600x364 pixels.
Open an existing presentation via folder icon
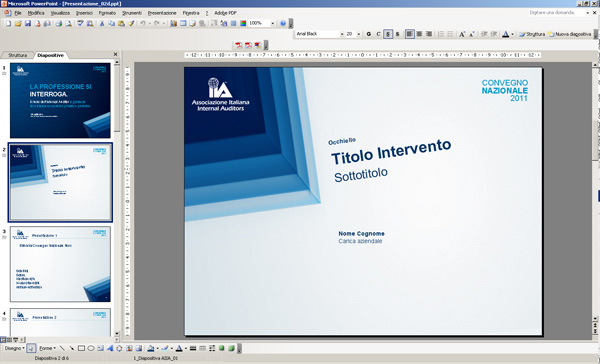click(x=18, y=23)
